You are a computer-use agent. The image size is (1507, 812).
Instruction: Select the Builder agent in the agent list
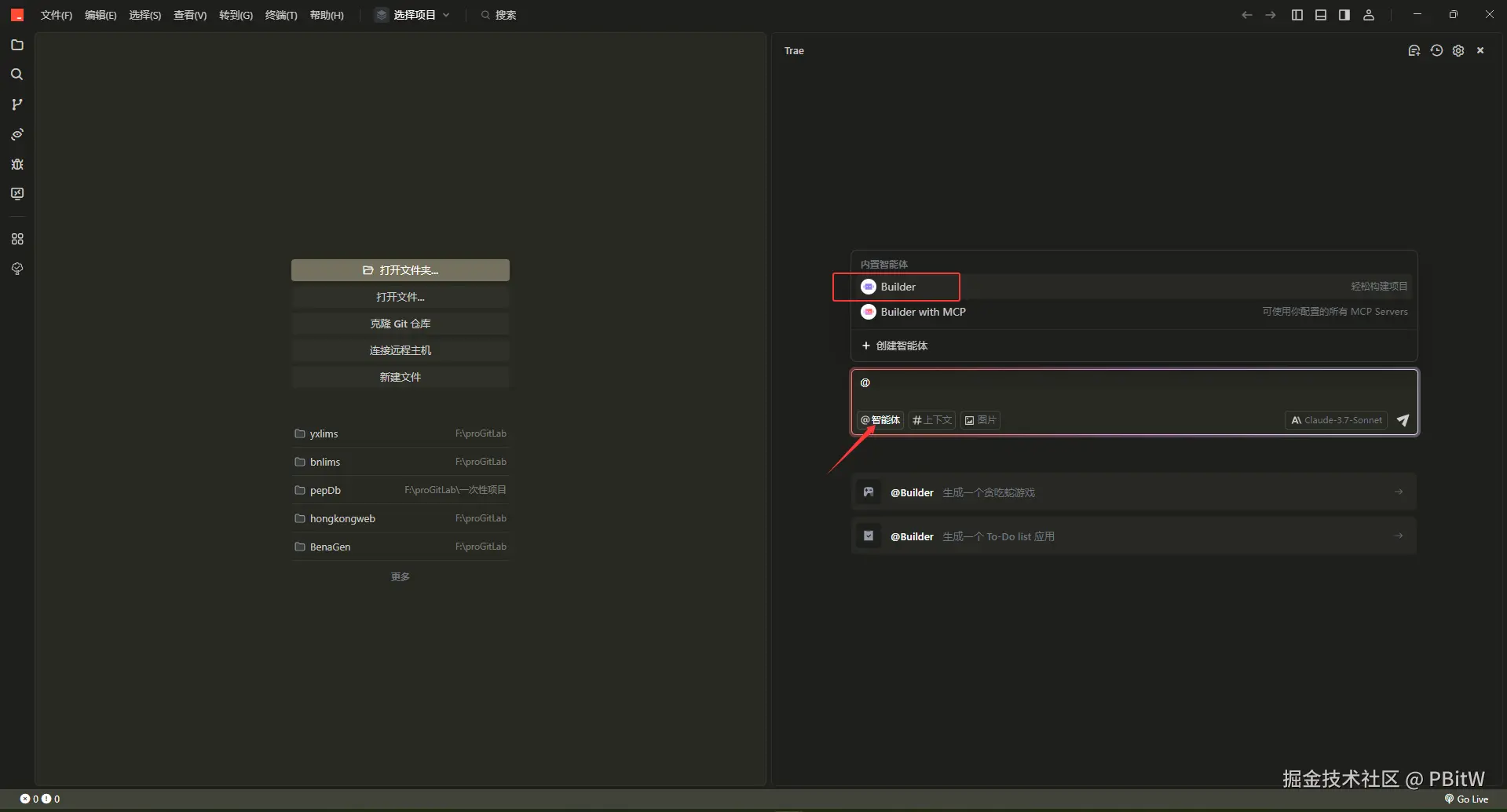coord(1134,287)
